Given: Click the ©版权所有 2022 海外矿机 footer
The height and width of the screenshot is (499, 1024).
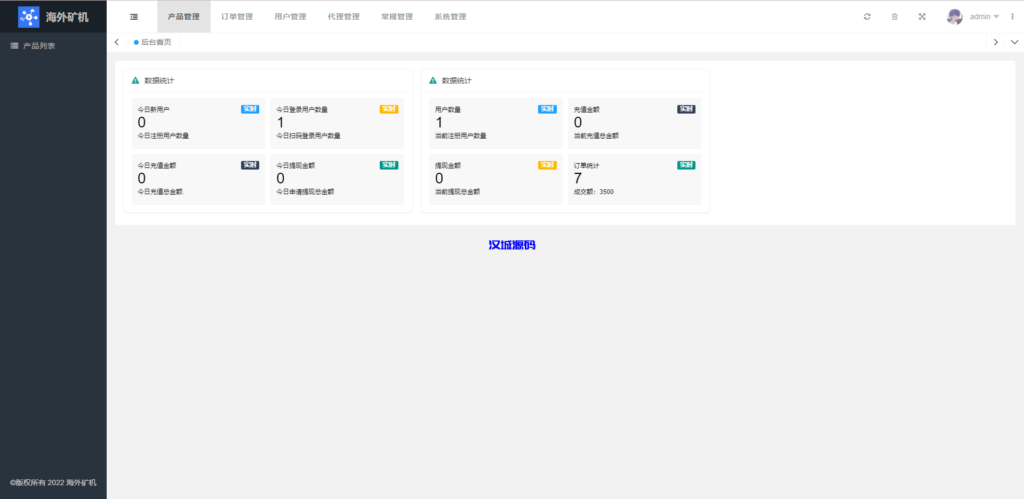Looking at the screenshot, I should pos(53,483).
